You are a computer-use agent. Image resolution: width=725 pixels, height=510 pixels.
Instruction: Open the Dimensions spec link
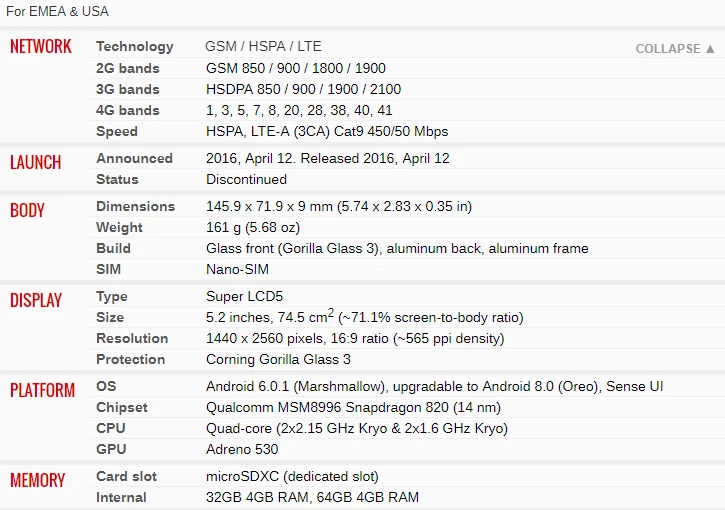click(135, 206)
